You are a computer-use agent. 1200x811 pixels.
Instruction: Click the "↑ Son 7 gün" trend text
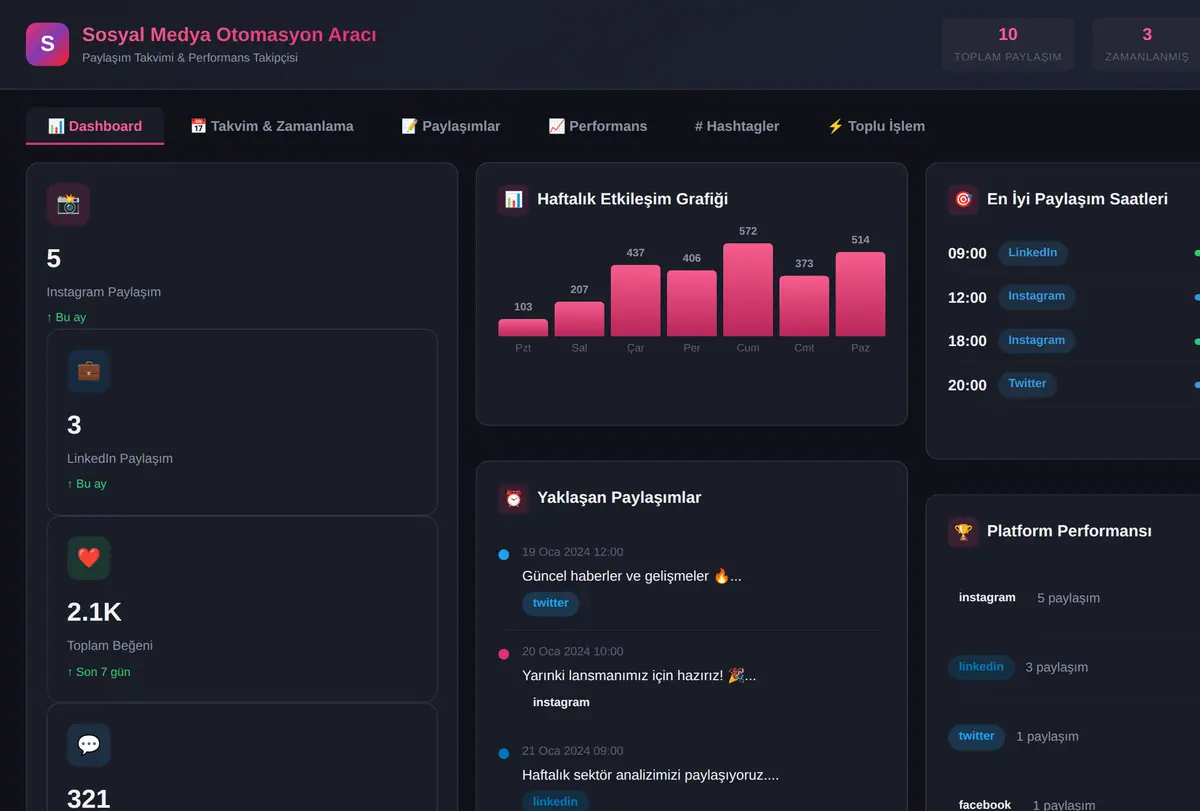pos(99,672)
